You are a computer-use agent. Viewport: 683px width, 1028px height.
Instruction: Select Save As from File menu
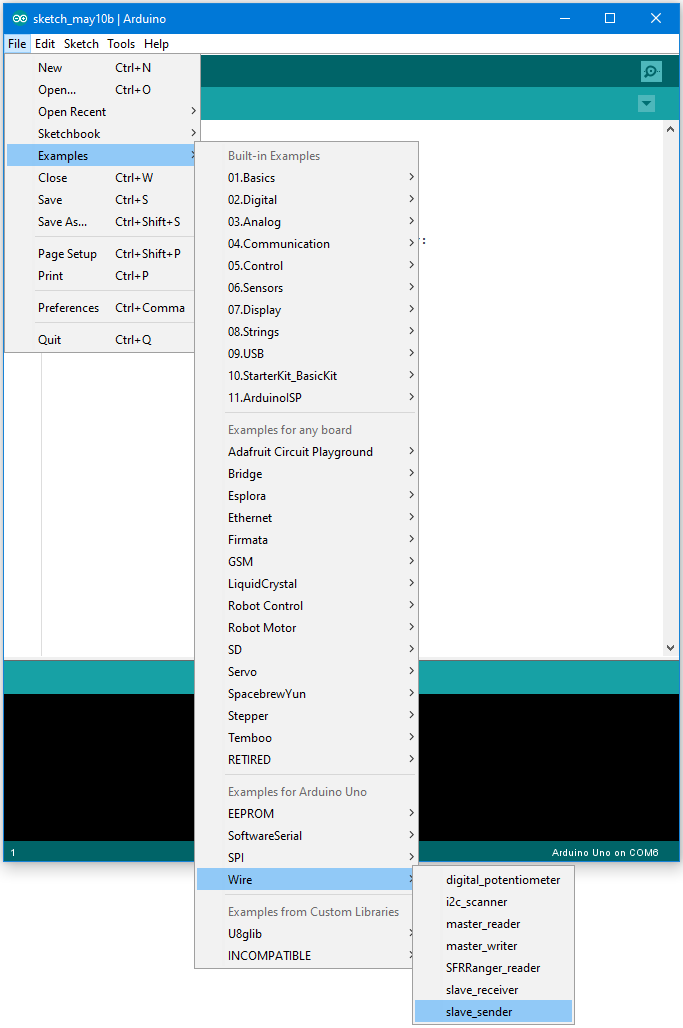62,222
